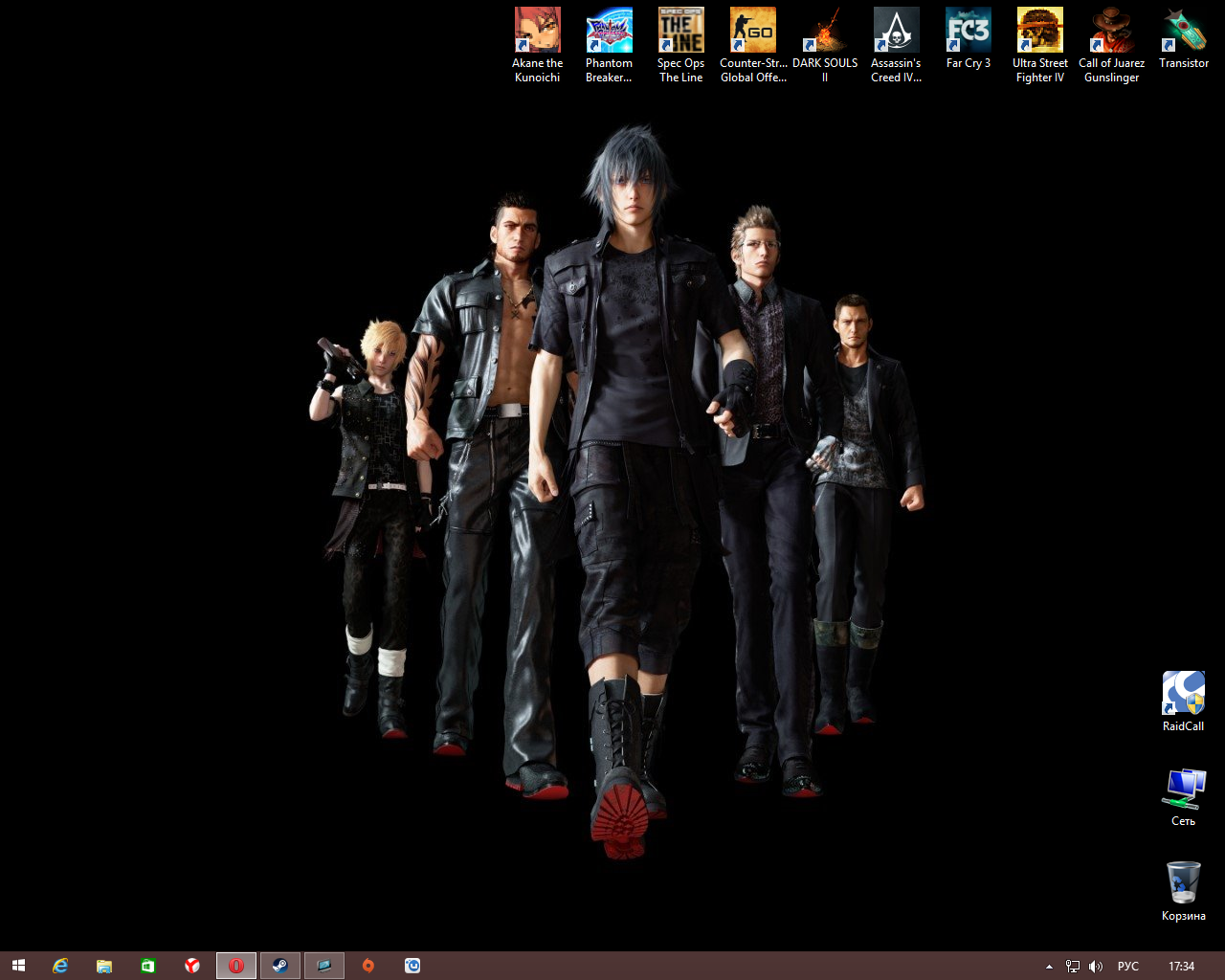Switch to the Steam taskbar button
The image size is (1225, 980).
point(280,966)
